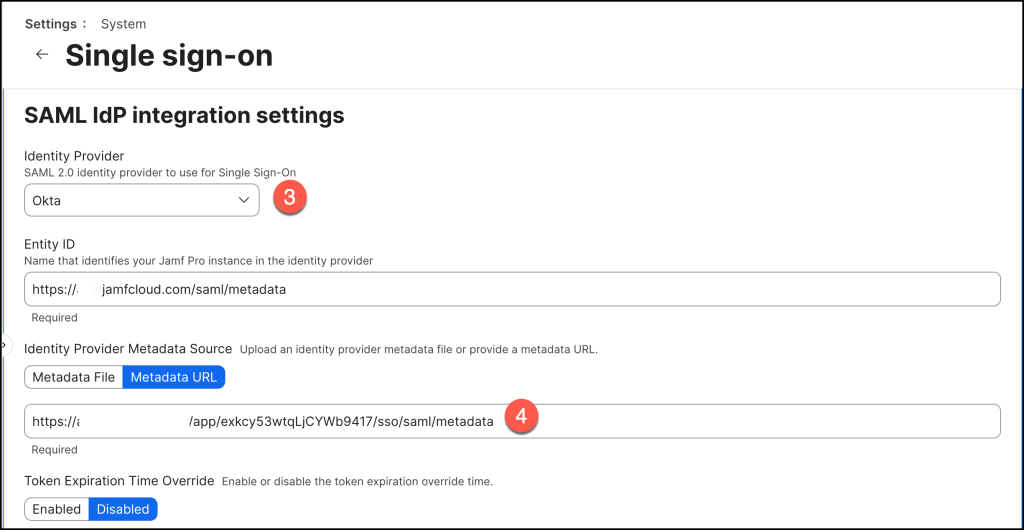1024x530 pixels.
Task: Select the Metadata URL source option
Action: [x=174, y=377]
